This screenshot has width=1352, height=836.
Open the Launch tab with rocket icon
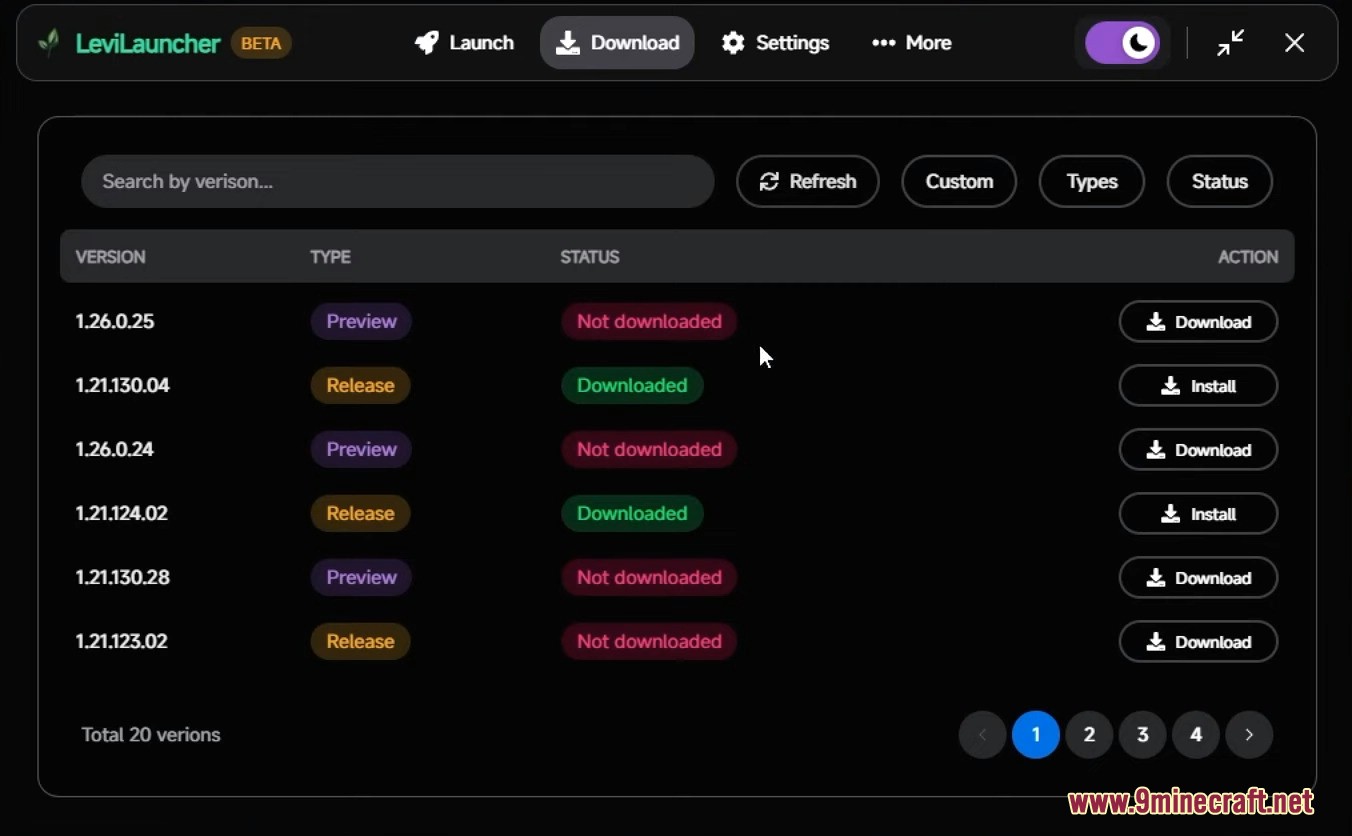(x=465, y=43)
